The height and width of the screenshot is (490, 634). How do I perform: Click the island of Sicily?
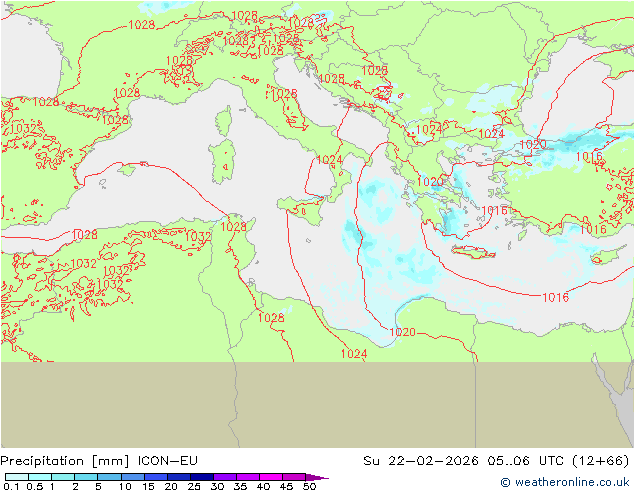(x=301, y=209)
